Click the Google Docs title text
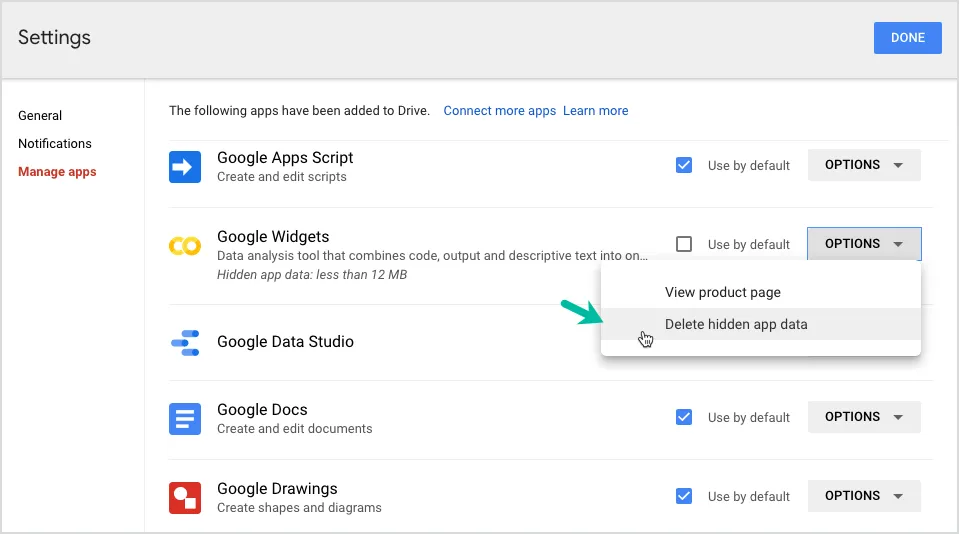Screen dimensions: 959x534 262,410
